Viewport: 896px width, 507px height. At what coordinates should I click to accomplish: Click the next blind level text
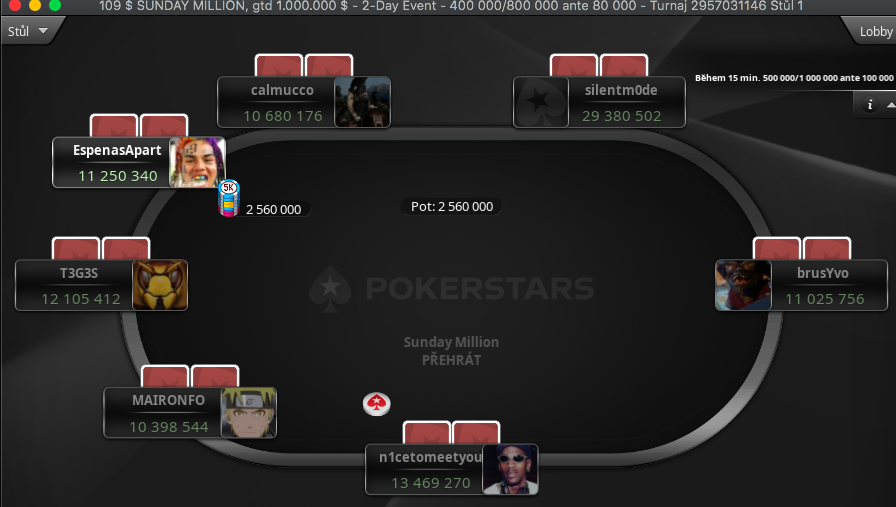(794, 78)
